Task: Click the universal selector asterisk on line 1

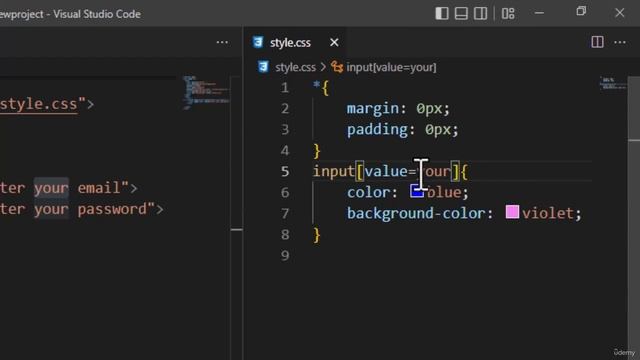Action: [316, 85]
